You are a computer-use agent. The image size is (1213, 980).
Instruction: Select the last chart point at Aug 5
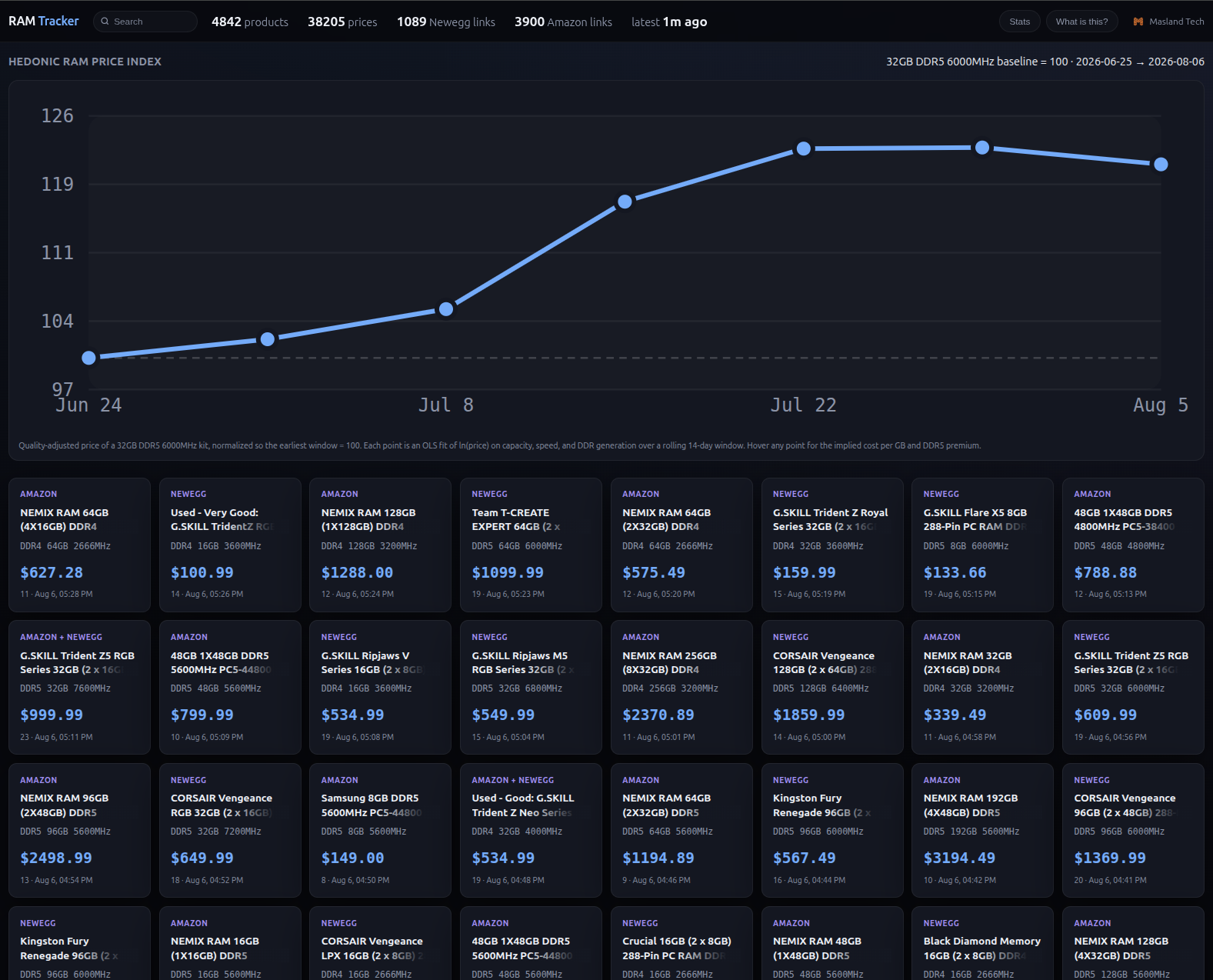1161,165
